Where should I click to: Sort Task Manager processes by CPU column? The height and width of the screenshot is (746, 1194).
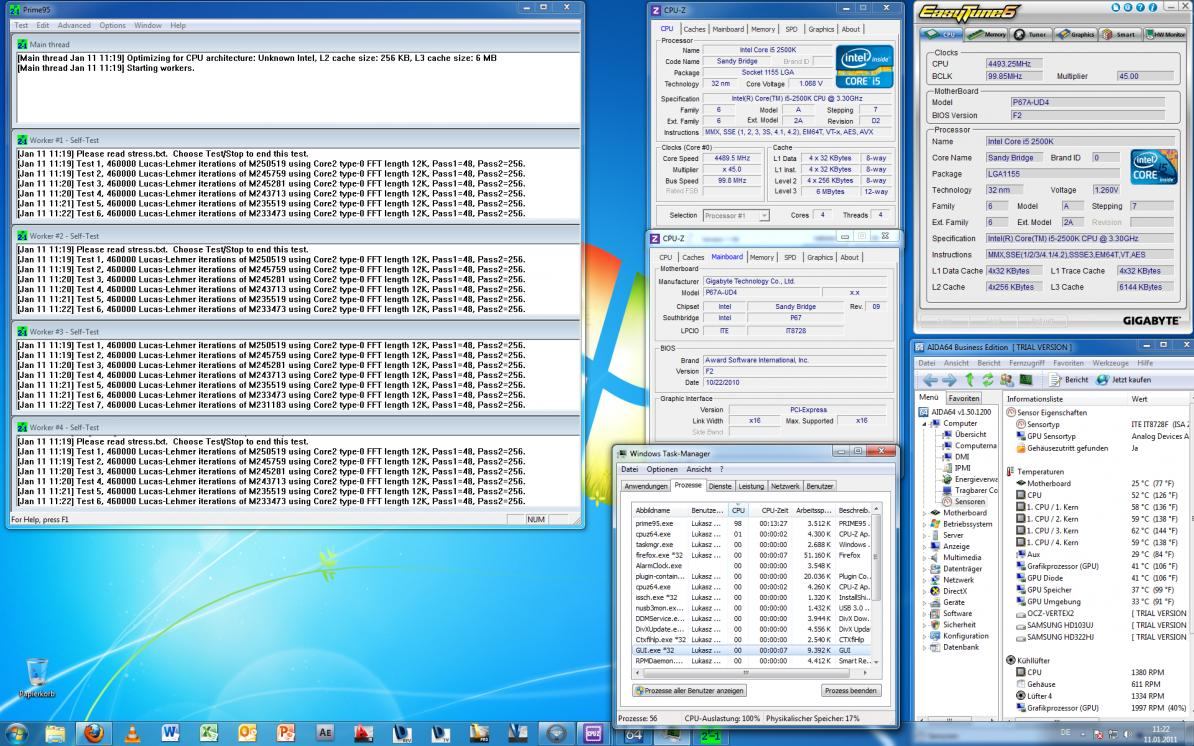pos(738,510)
